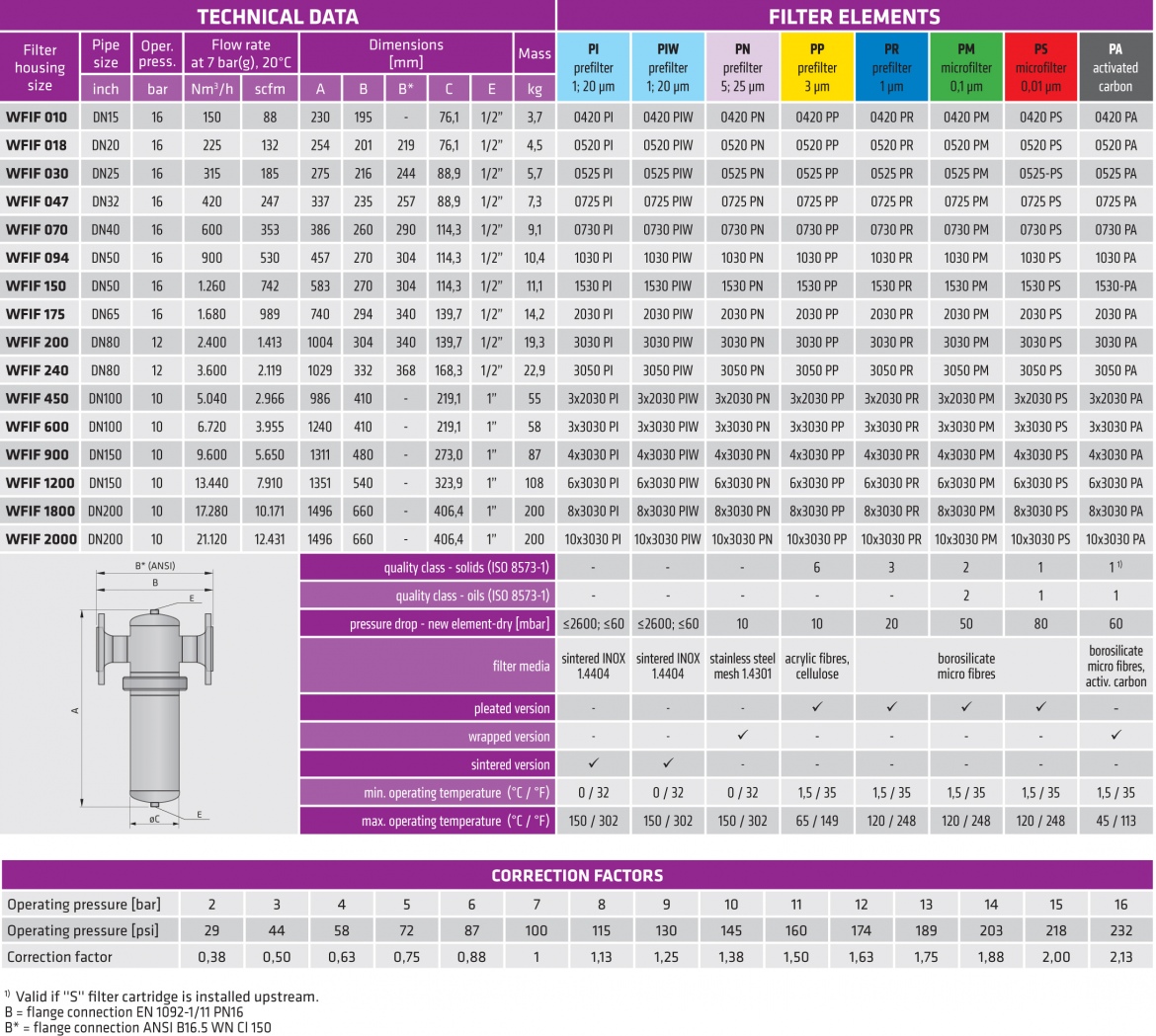
Task: Click the wrapped version checkmark under PA
Action: (1115, 736)
